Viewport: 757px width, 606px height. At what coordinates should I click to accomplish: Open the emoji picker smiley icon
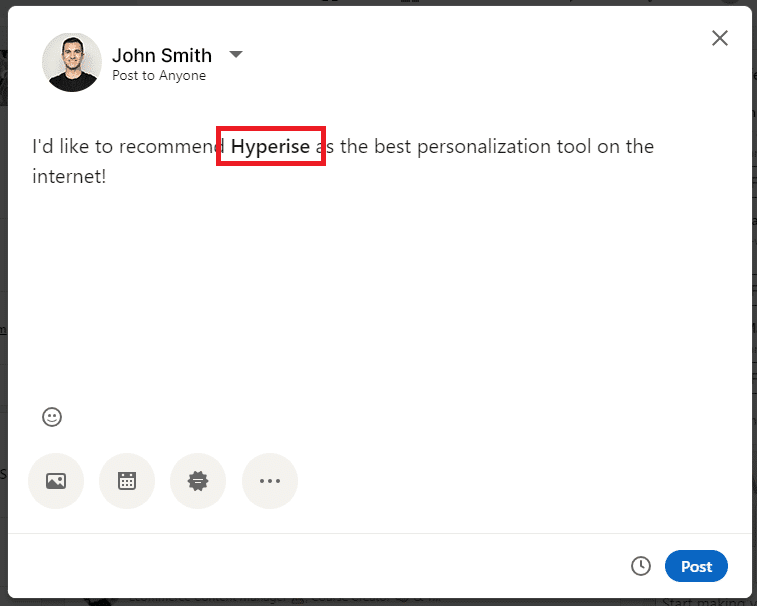[x=52, y=417]
